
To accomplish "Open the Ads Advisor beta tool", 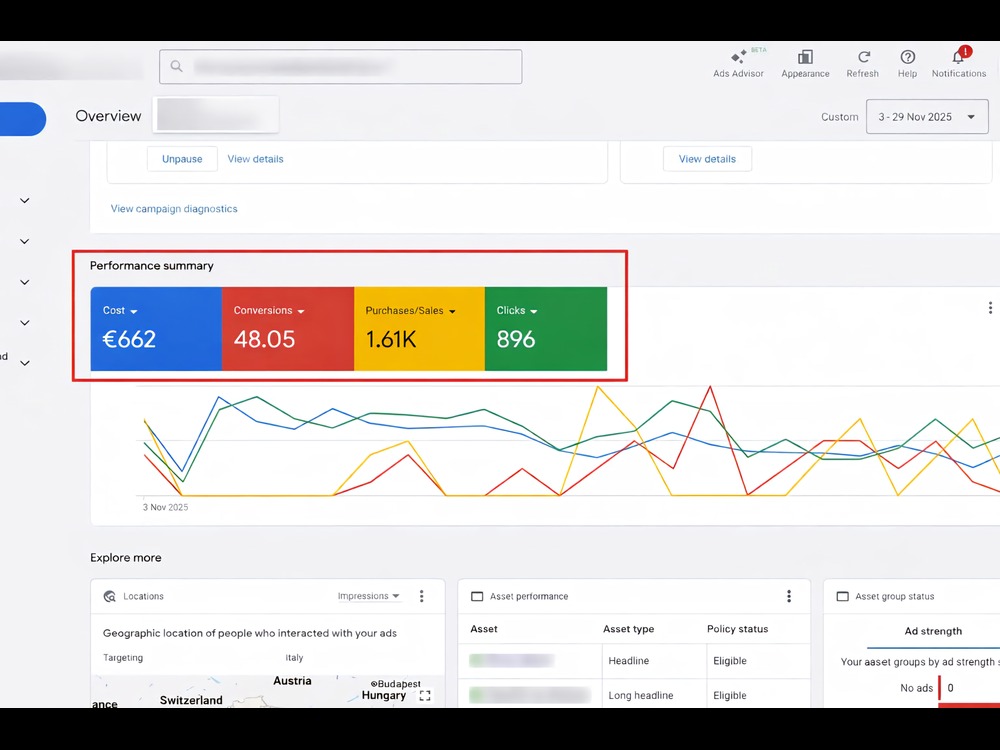I will [x=739, y=63].
